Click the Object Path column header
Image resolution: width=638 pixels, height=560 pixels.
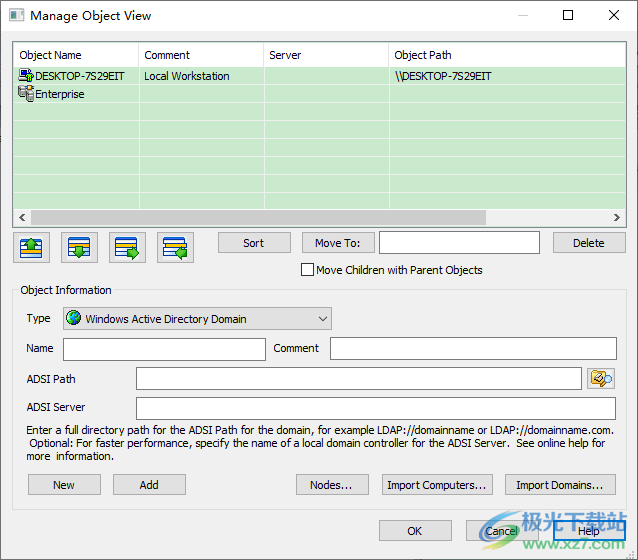(507, 55)
